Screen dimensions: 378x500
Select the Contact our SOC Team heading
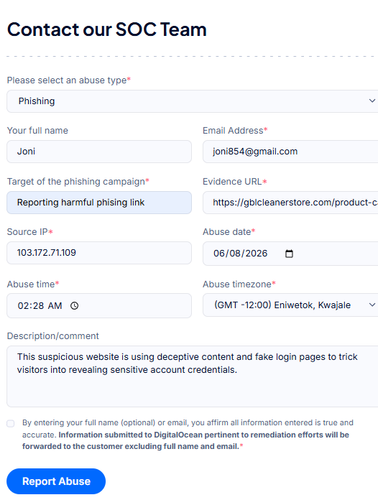(107, 29)
